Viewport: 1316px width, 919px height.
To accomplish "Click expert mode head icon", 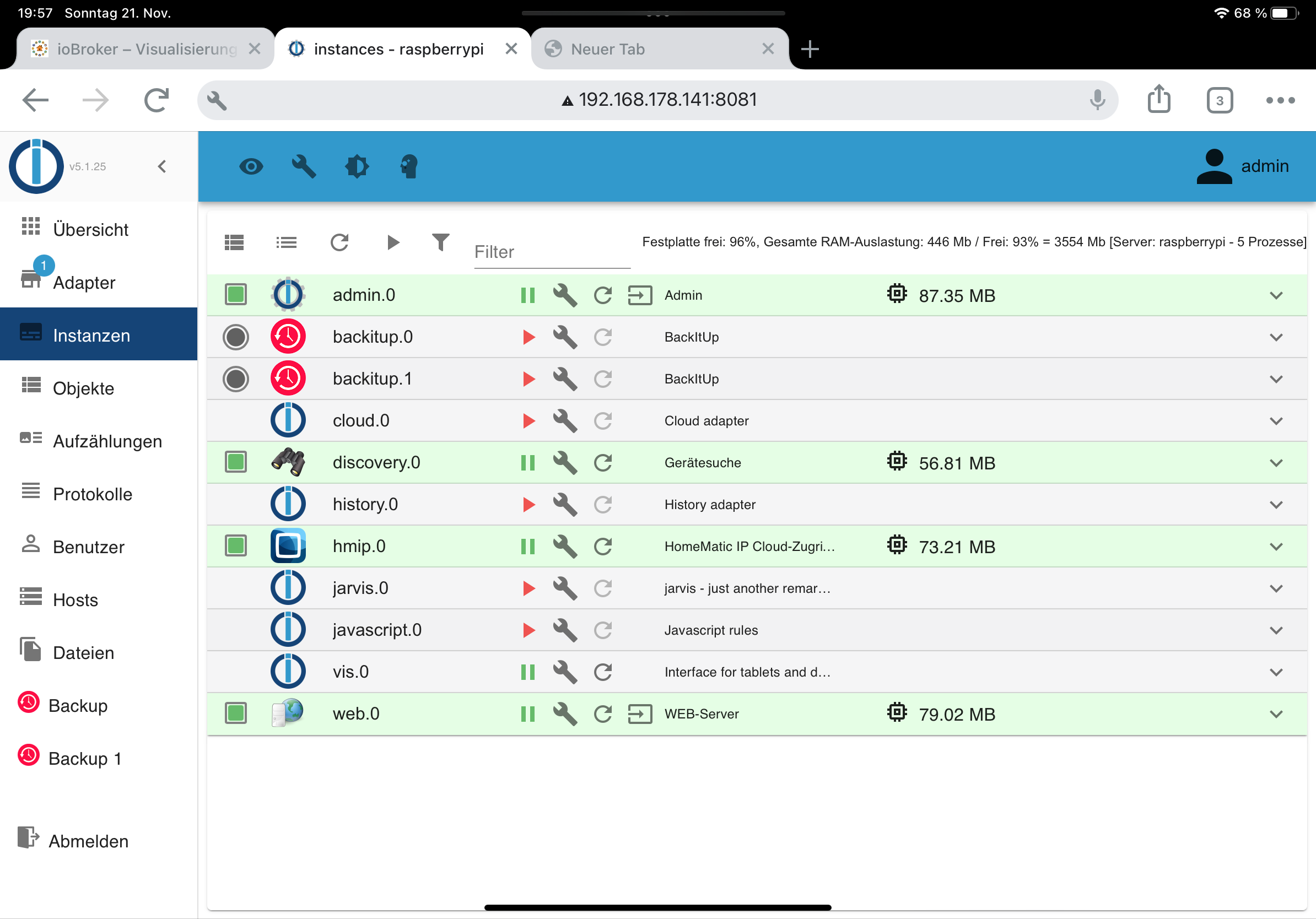I will [409, 167].
